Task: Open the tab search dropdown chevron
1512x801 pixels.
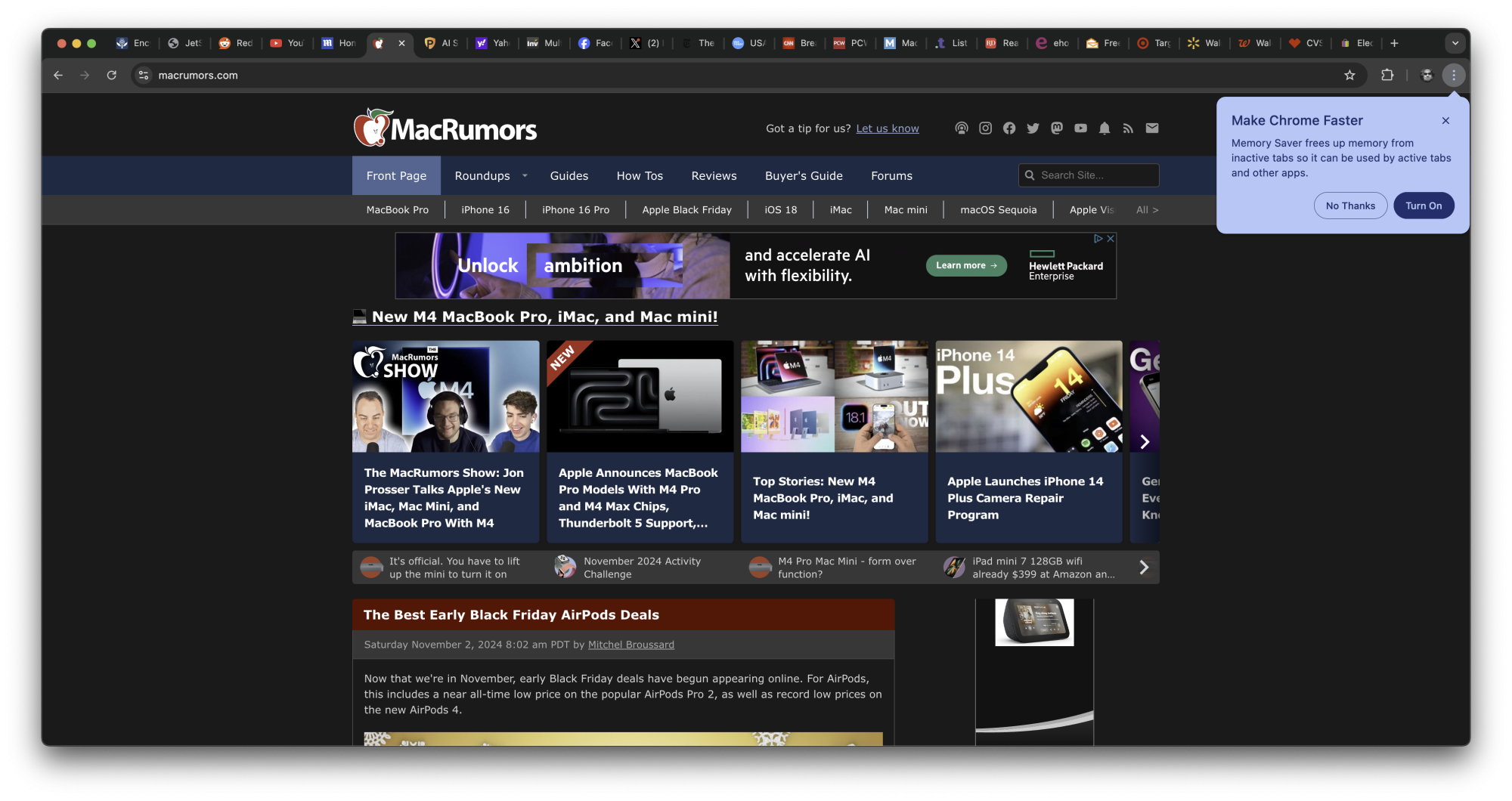Action: 1455,43
